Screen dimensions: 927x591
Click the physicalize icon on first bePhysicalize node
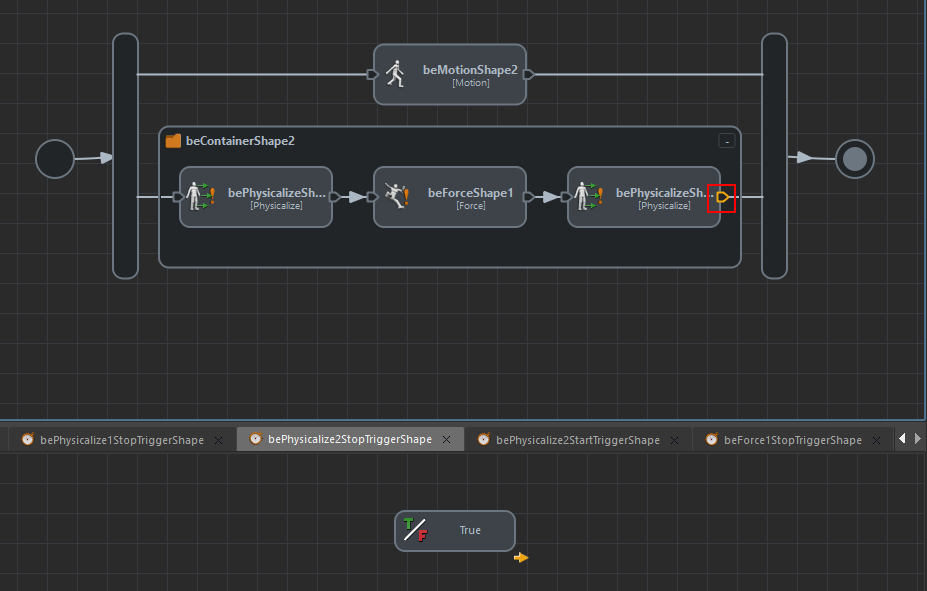pos(200,196)
